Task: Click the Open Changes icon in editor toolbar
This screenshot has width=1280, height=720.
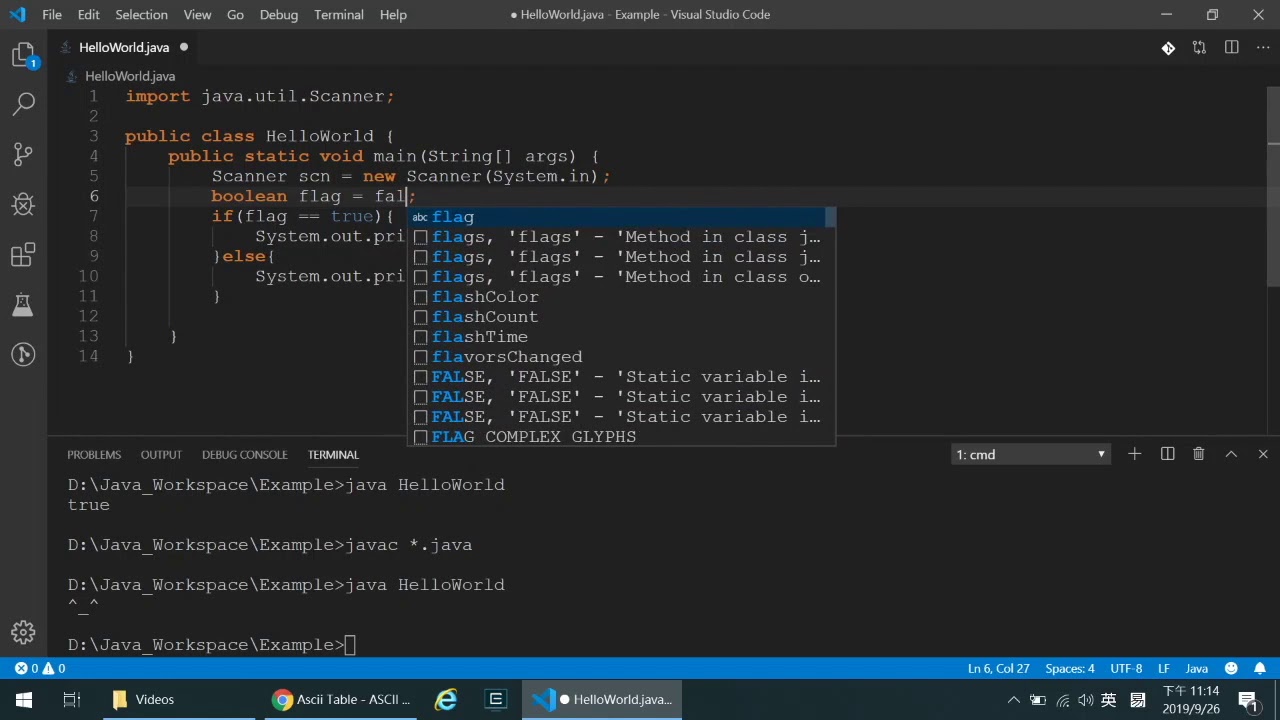Action: pyautogui.click(x=1199, y=48)
